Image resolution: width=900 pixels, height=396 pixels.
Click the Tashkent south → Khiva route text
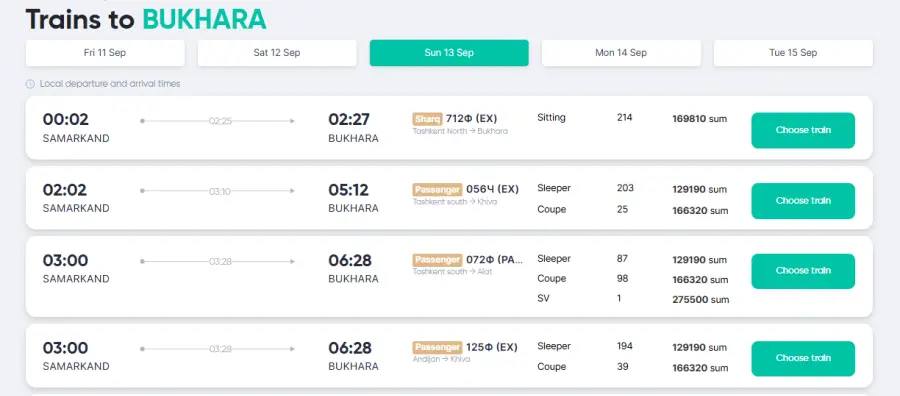click(x=455, y=201)
